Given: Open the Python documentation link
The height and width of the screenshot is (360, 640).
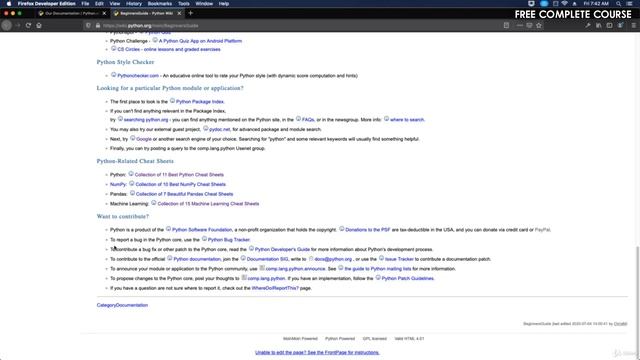Looking at the screenshot, I should click(x=197, y=259).
